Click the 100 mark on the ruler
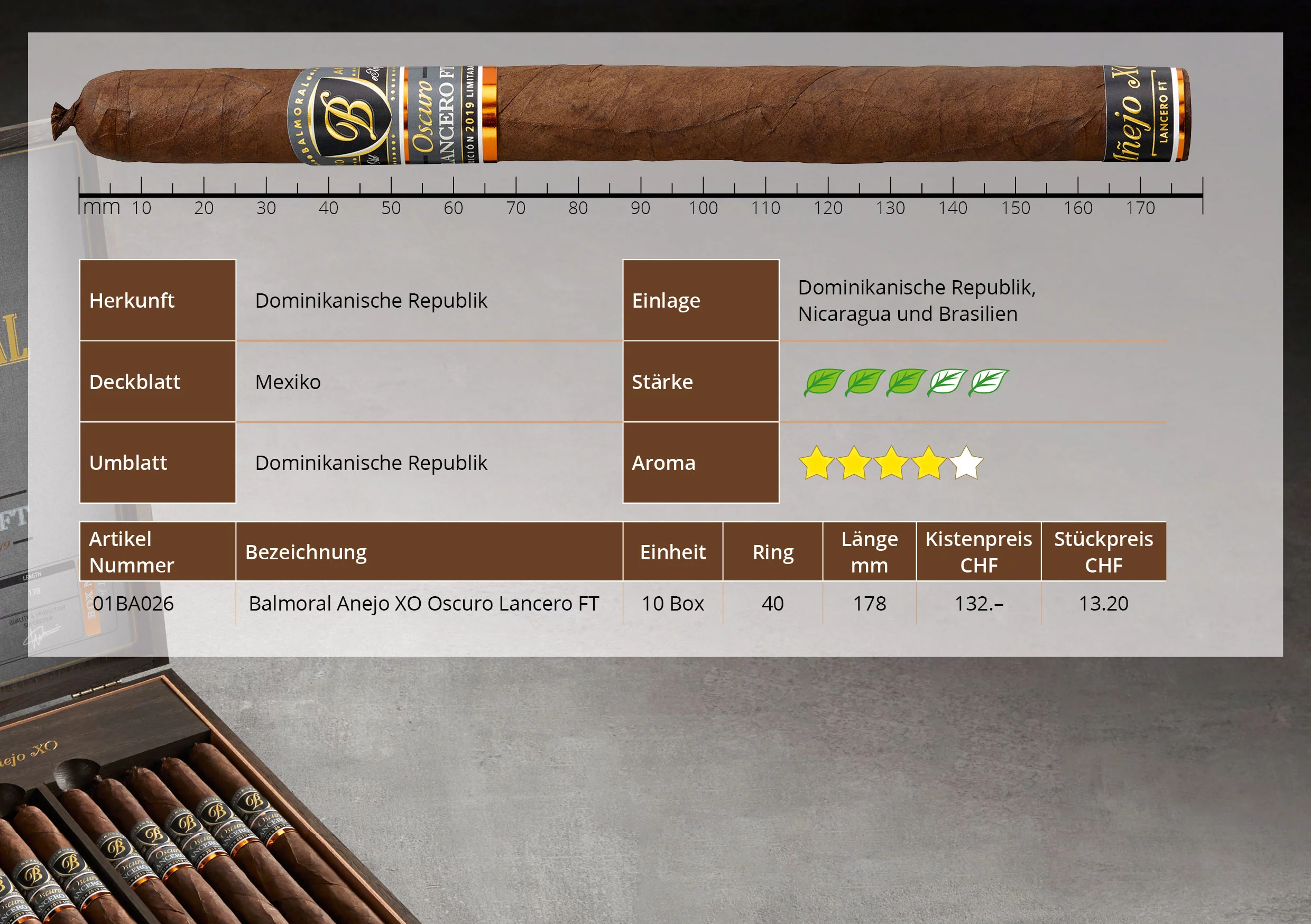Viewport: 1311px width, 924px height. (x=703, y=208)
